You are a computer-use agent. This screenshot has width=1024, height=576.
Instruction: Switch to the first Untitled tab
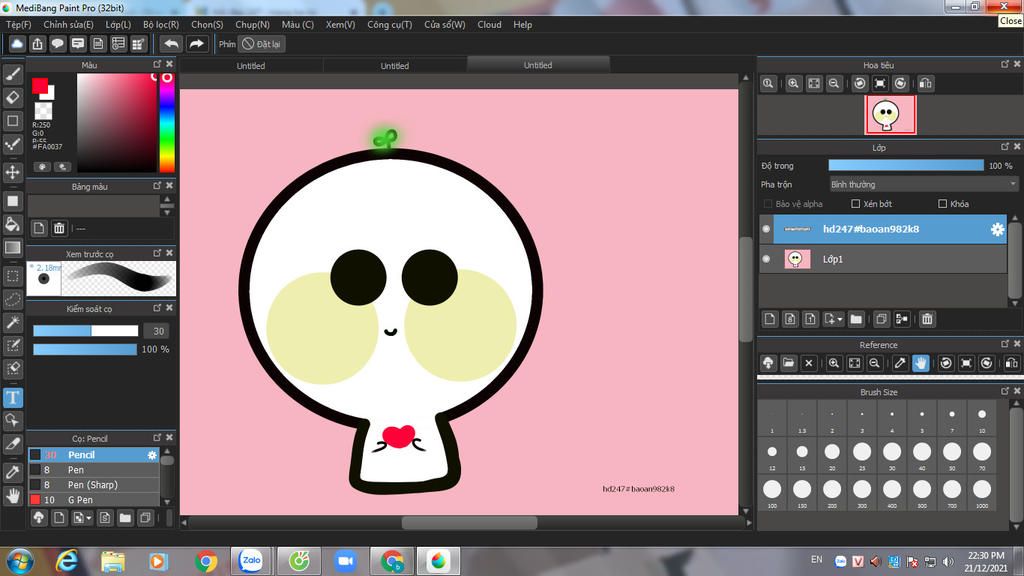pyautogui.click(x=251, y=66)
